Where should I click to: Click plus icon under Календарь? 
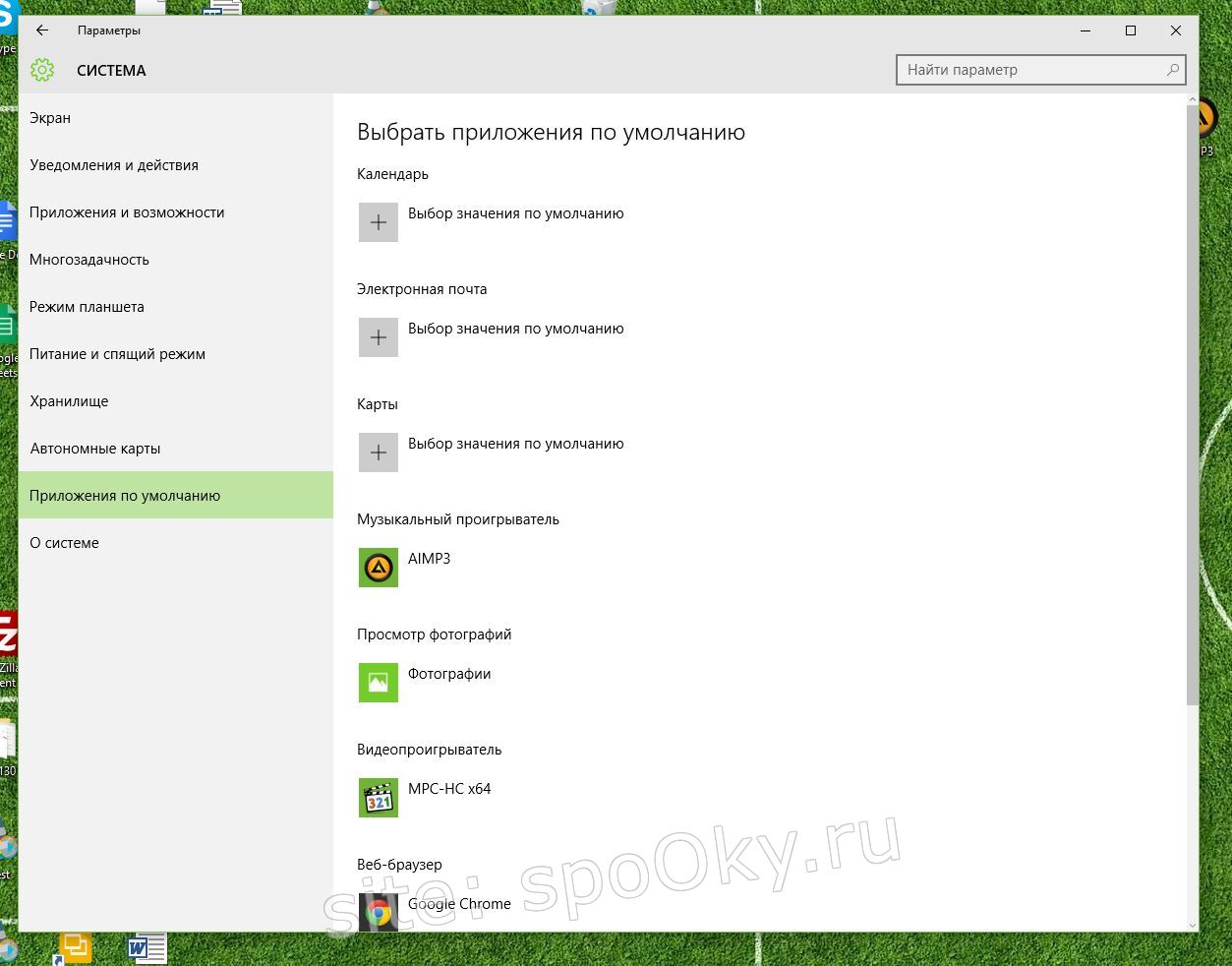click(379, 222)
